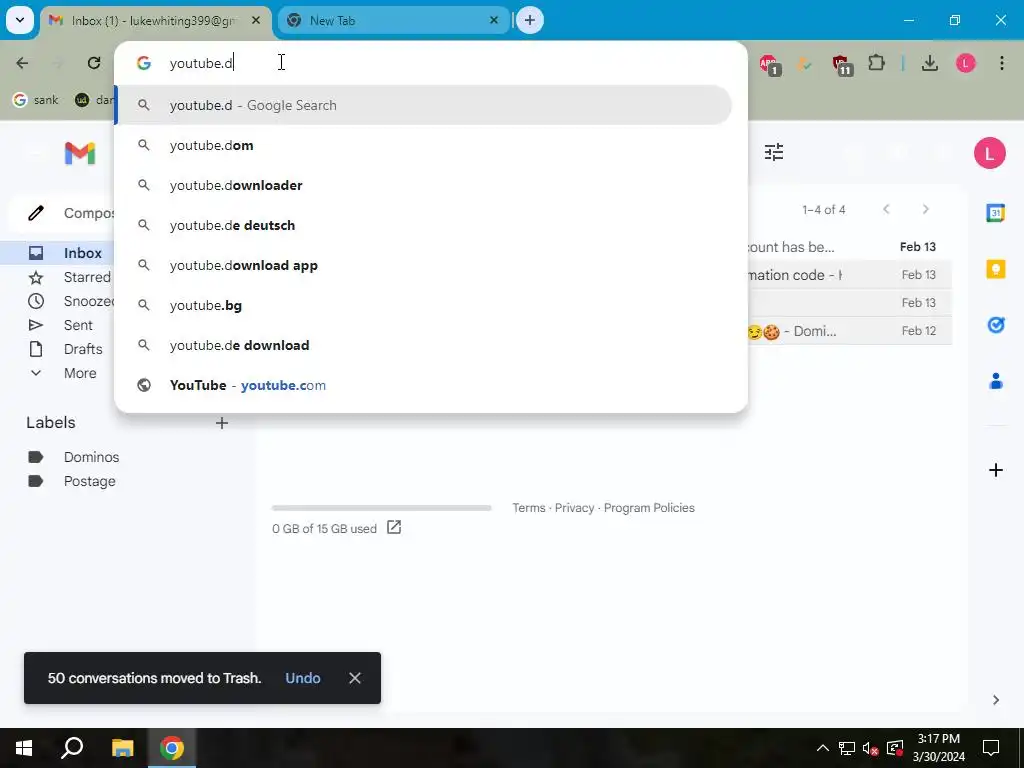1024x768 pixels.
Task: Choose the 'youtube.de deutsch' suggestion
Action: [423, 225]
